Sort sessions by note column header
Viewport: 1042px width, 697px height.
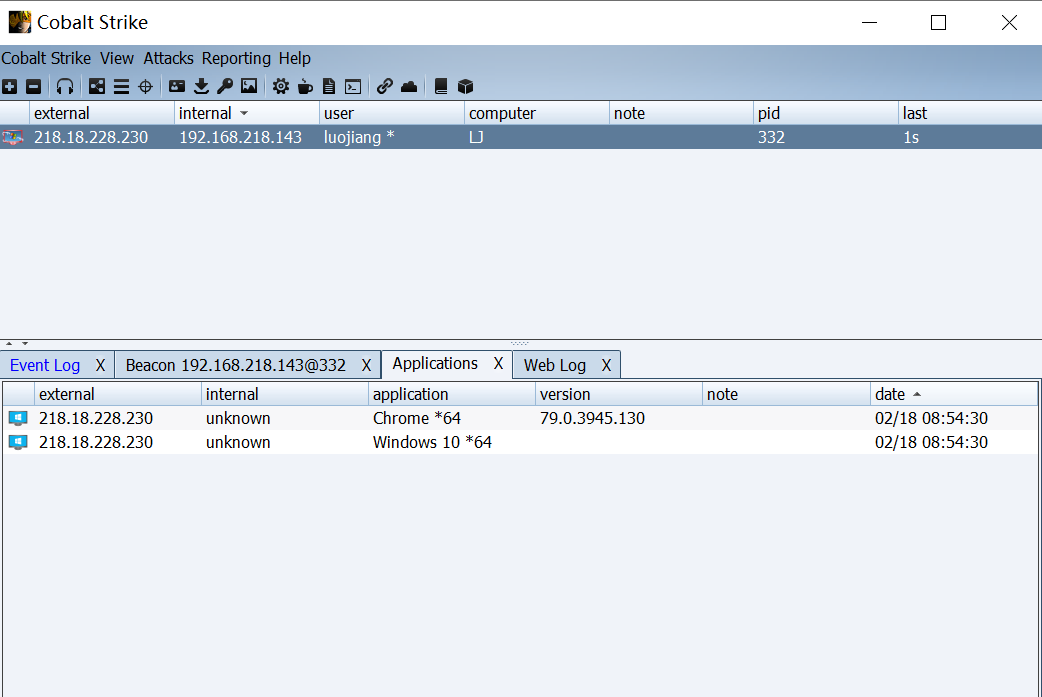(x=681, y=114)
